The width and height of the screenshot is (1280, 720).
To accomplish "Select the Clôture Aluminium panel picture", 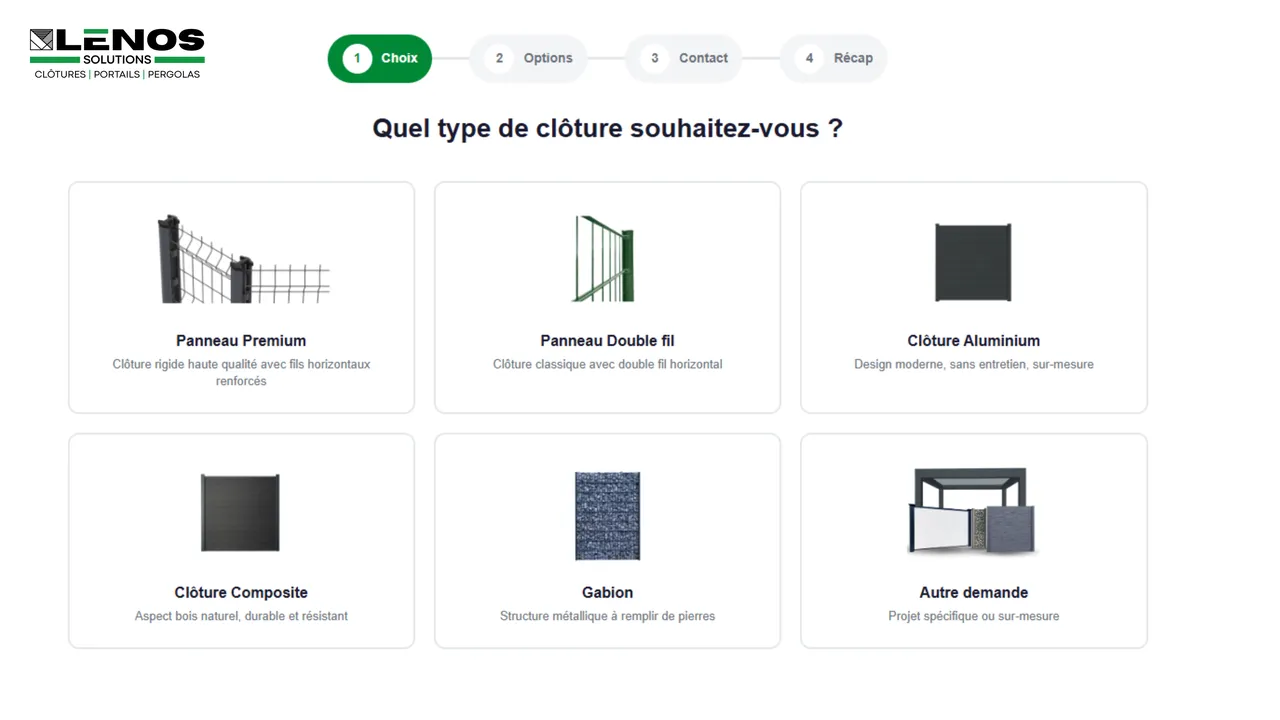I will point(973,262).
